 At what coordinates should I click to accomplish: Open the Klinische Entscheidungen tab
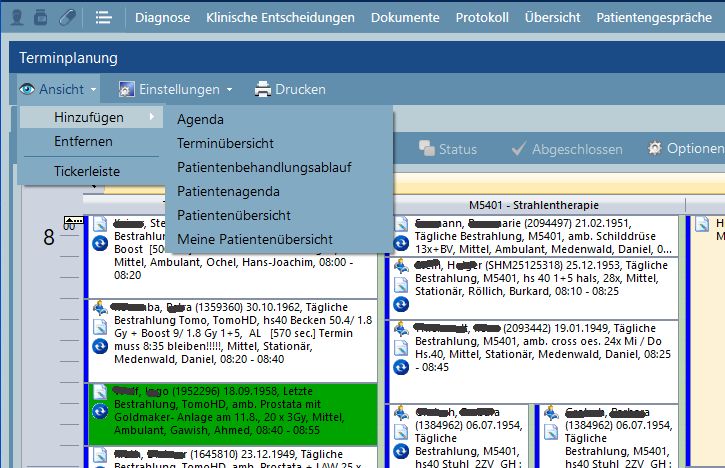click(280, 17)
